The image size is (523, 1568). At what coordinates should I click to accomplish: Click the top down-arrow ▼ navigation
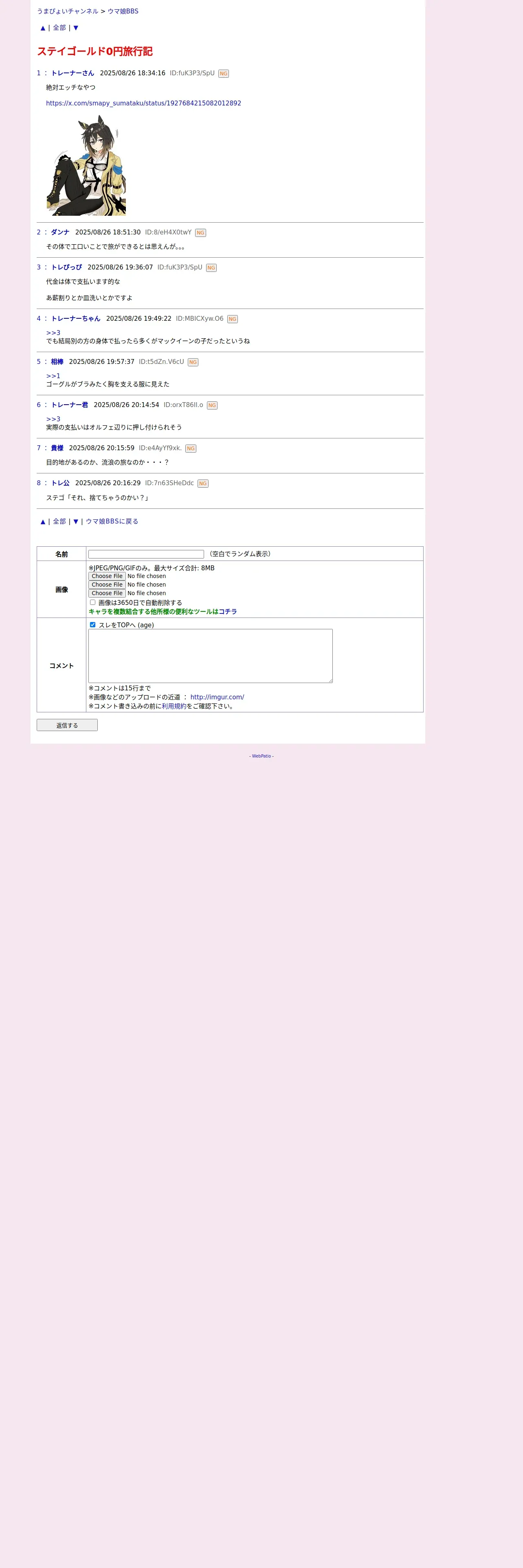pyautogui.click(x=75, y=28)
